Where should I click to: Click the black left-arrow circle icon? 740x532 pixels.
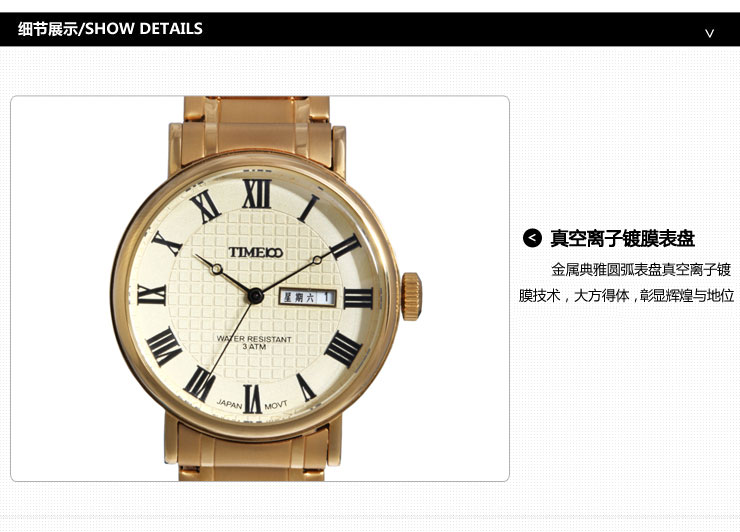pyautogui.click(x=532, y=238)
